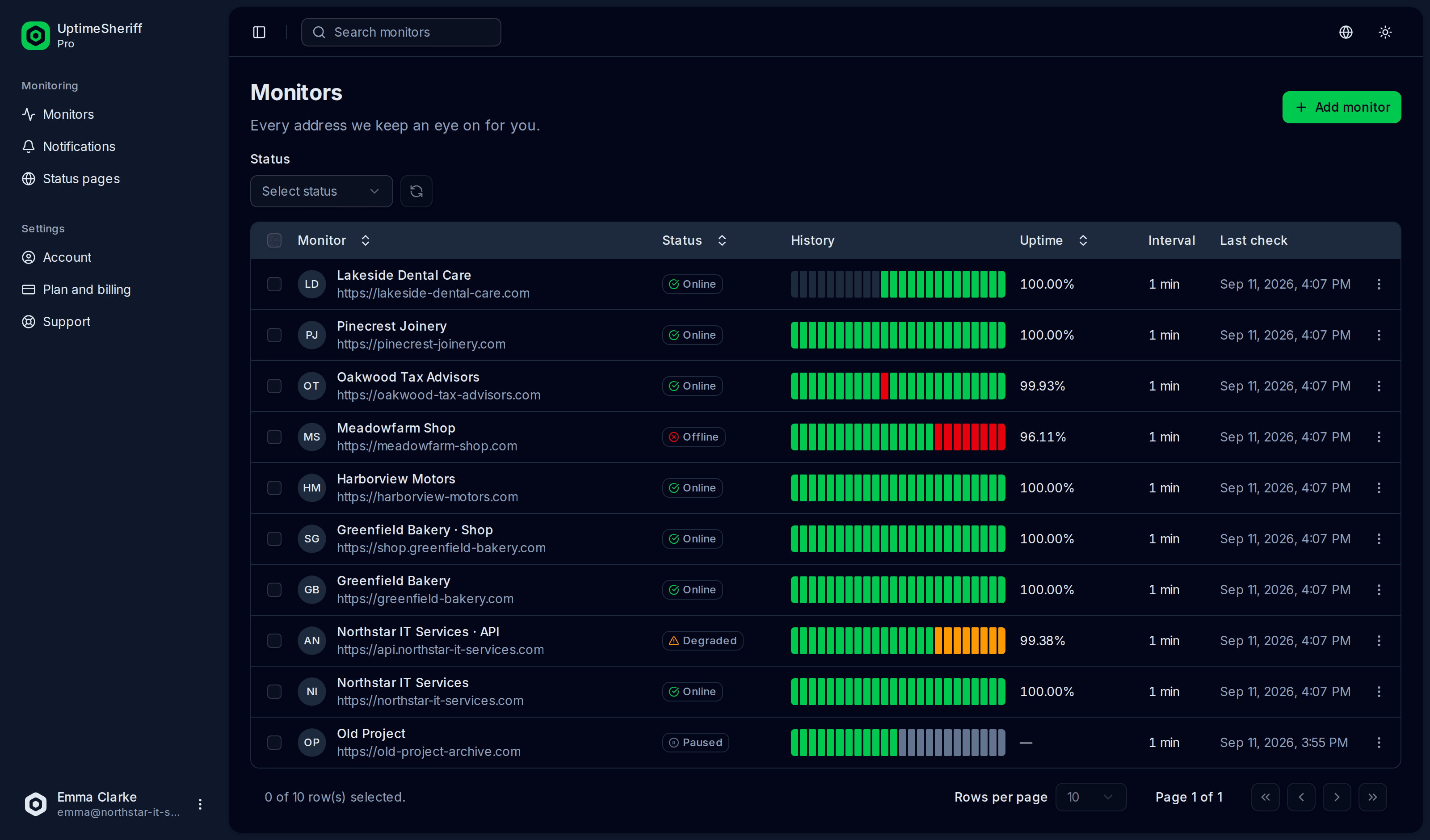Screen dimensions: 1430x840
Task: Check the Pinecrest Joinery row
Action: pos(274,335)
